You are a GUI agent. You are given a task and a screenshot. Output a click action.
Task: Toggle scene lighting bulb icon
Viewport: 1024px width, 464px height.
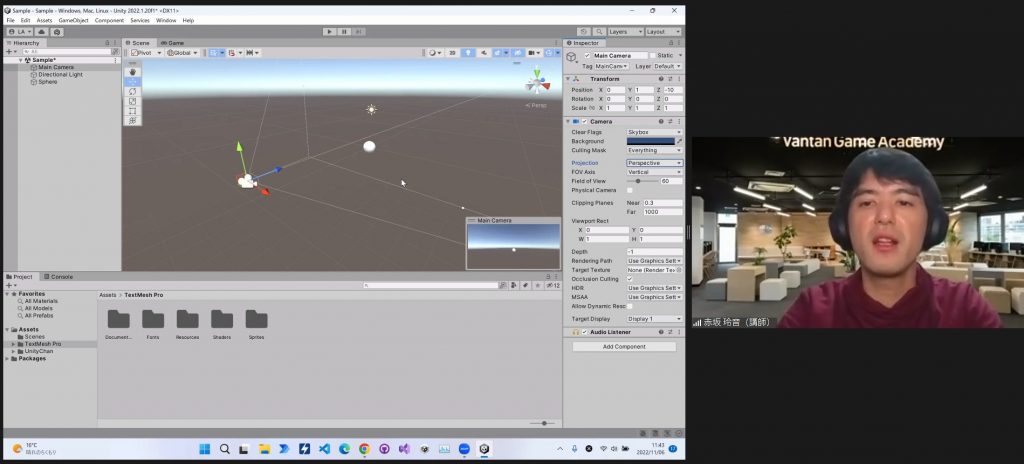point(468,52)
